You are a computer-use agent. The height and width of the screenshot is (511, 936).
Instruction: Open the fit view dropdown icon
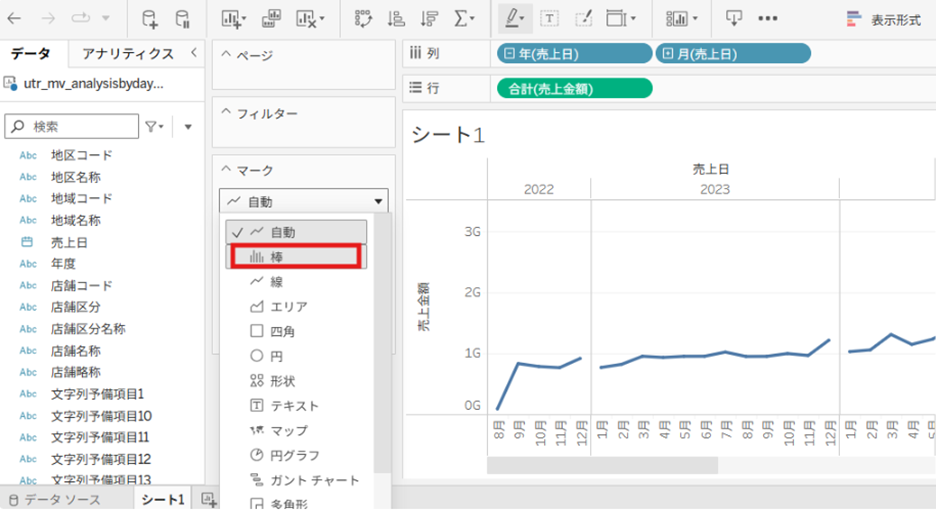coord(620,19)
